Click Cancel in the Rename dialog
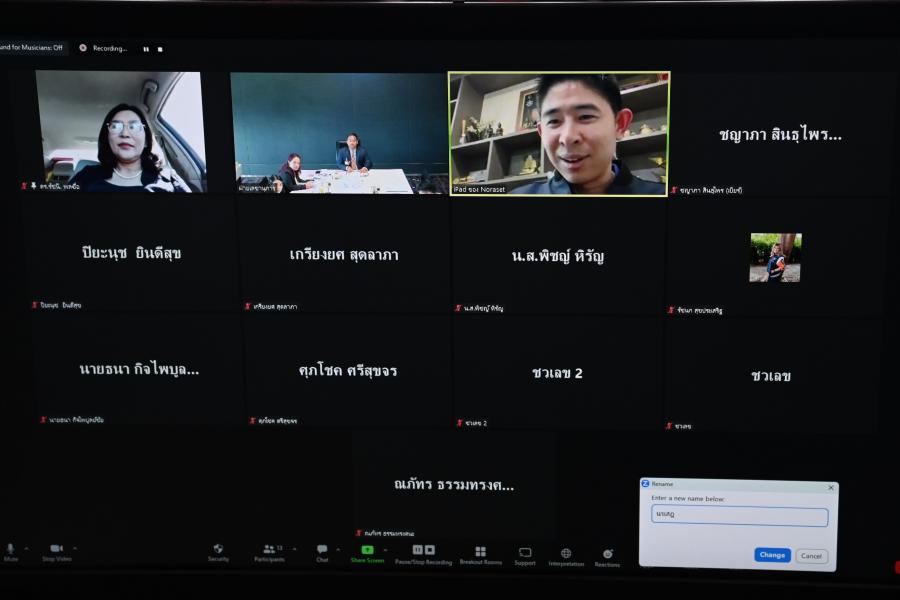This screenshot has height=600, width=900. click(811, 556)
